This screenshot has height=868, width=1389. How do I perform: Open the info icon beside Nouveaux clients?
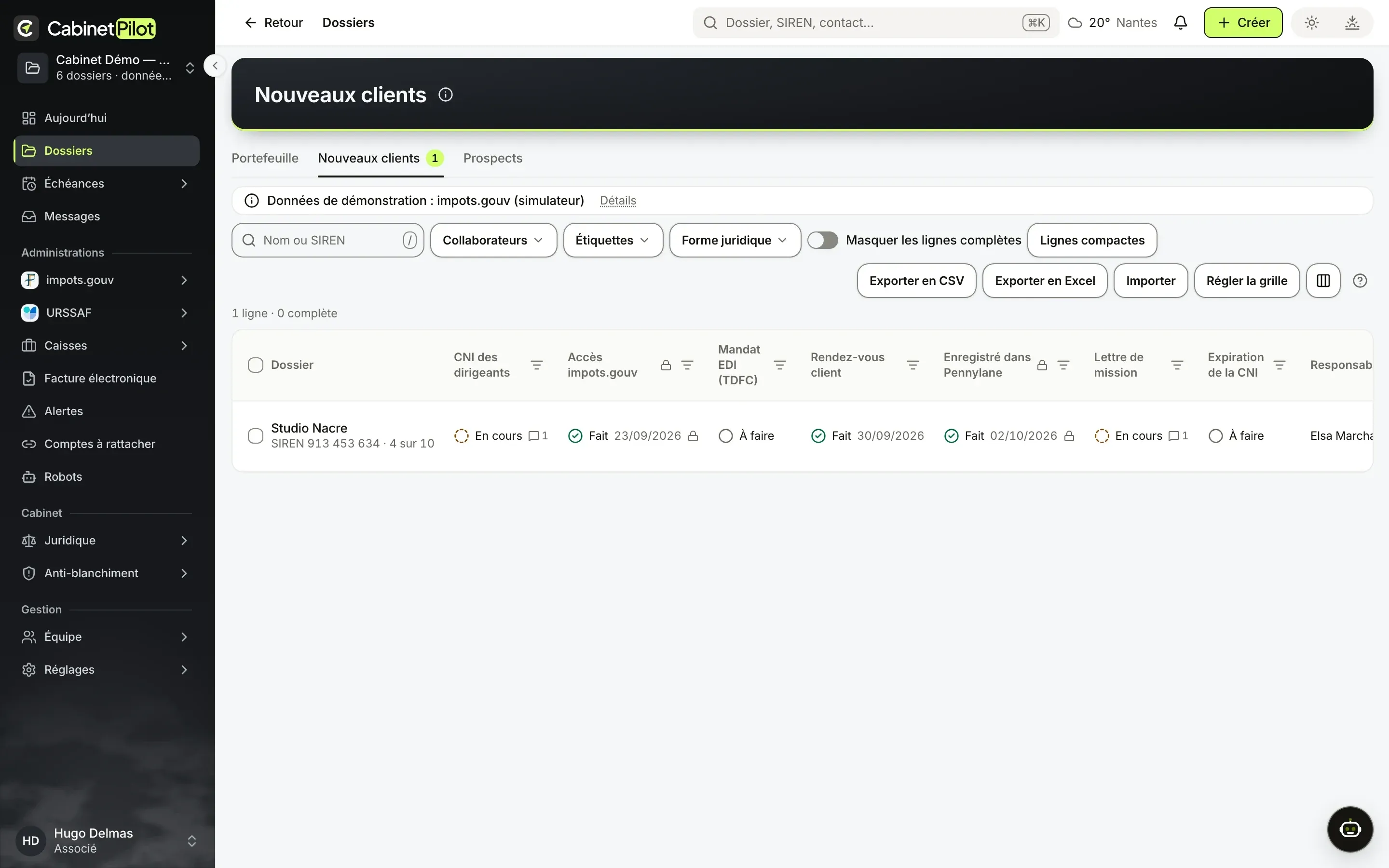pyautogui.click(x=446, y=95)
